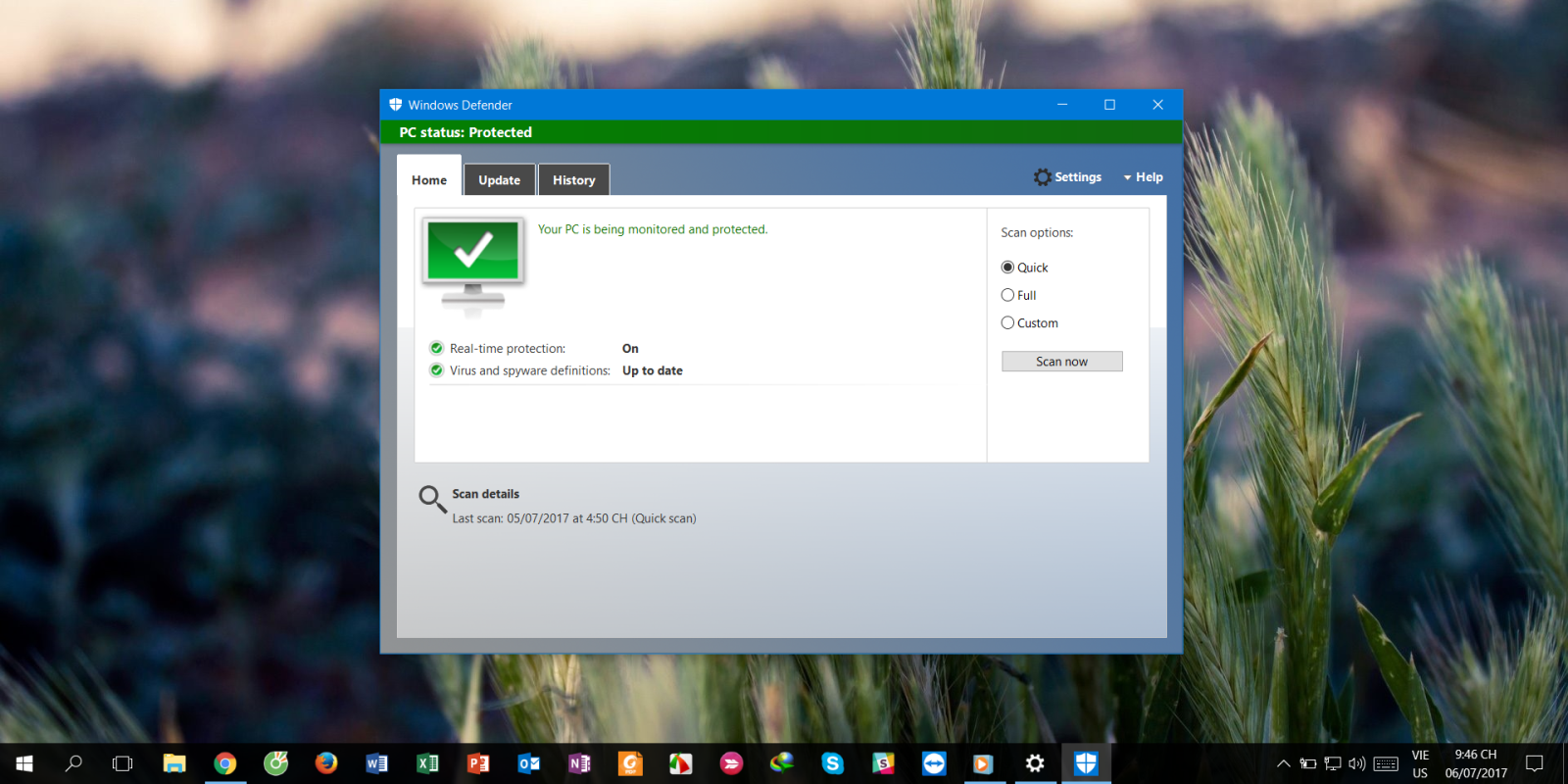Maximize the Windows Defender window

pyautogui.click(x=1109, y=105)
